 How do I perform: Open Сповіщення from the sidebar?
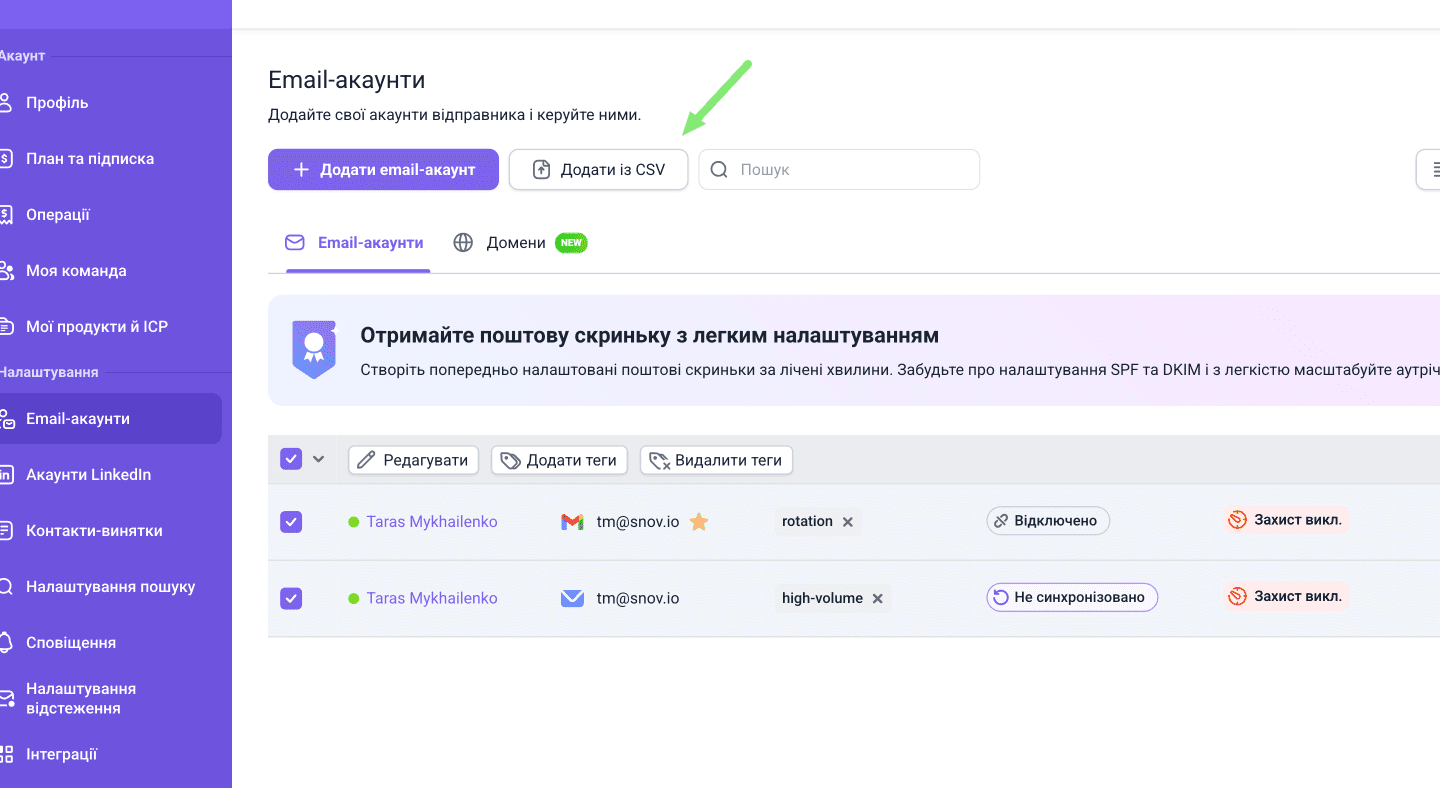point(70,643)
